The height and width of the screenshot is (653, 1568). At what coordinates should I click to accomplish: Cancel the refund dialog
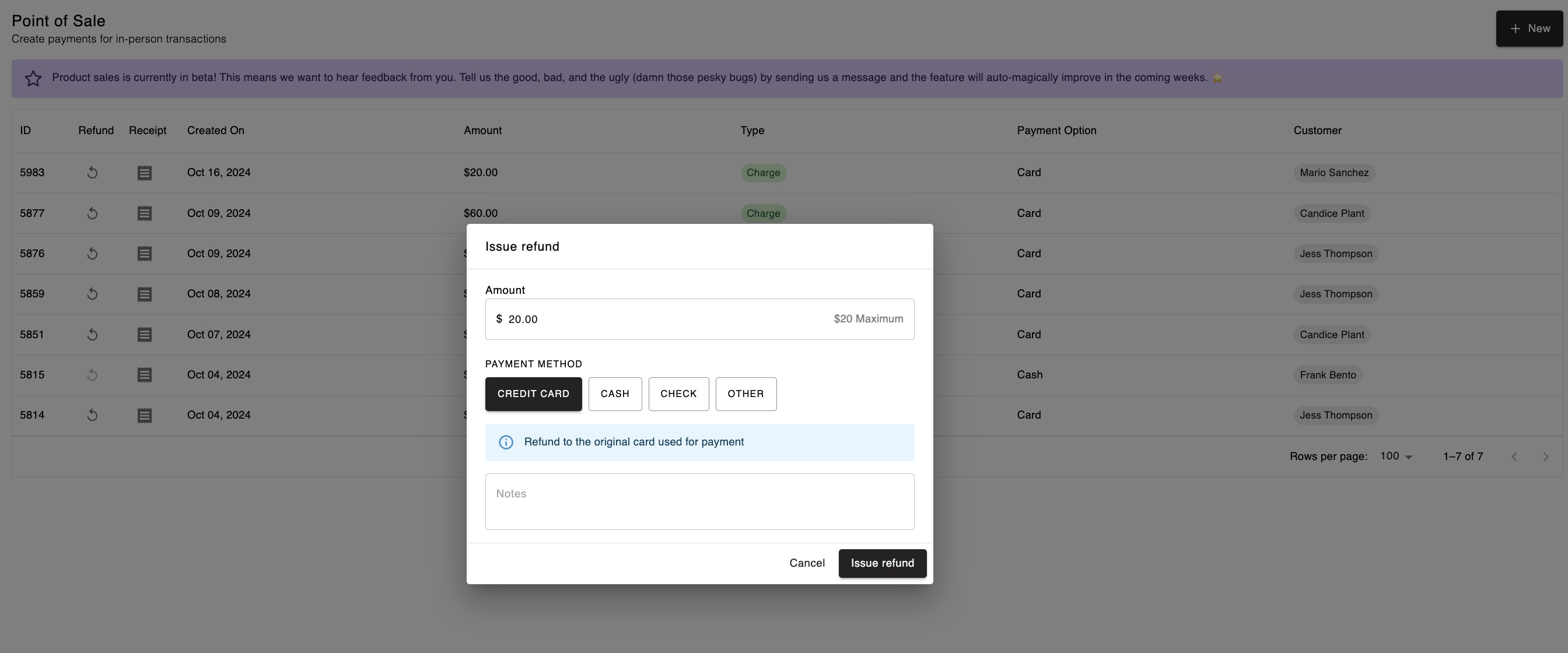(807, 563)
